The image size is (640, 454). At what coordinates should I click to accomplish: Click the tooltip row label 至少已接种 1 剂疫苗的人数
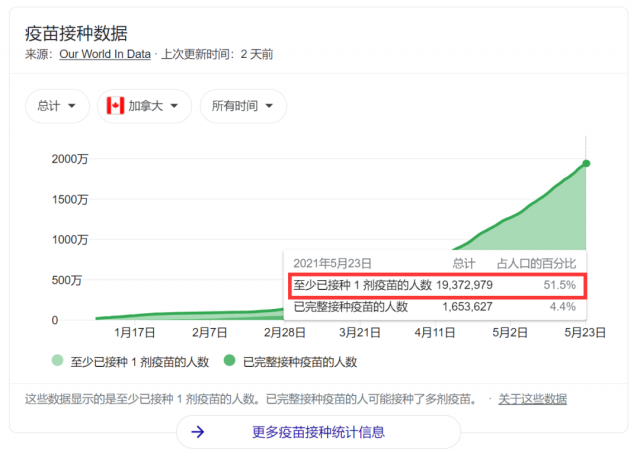(x=362, y=285)
